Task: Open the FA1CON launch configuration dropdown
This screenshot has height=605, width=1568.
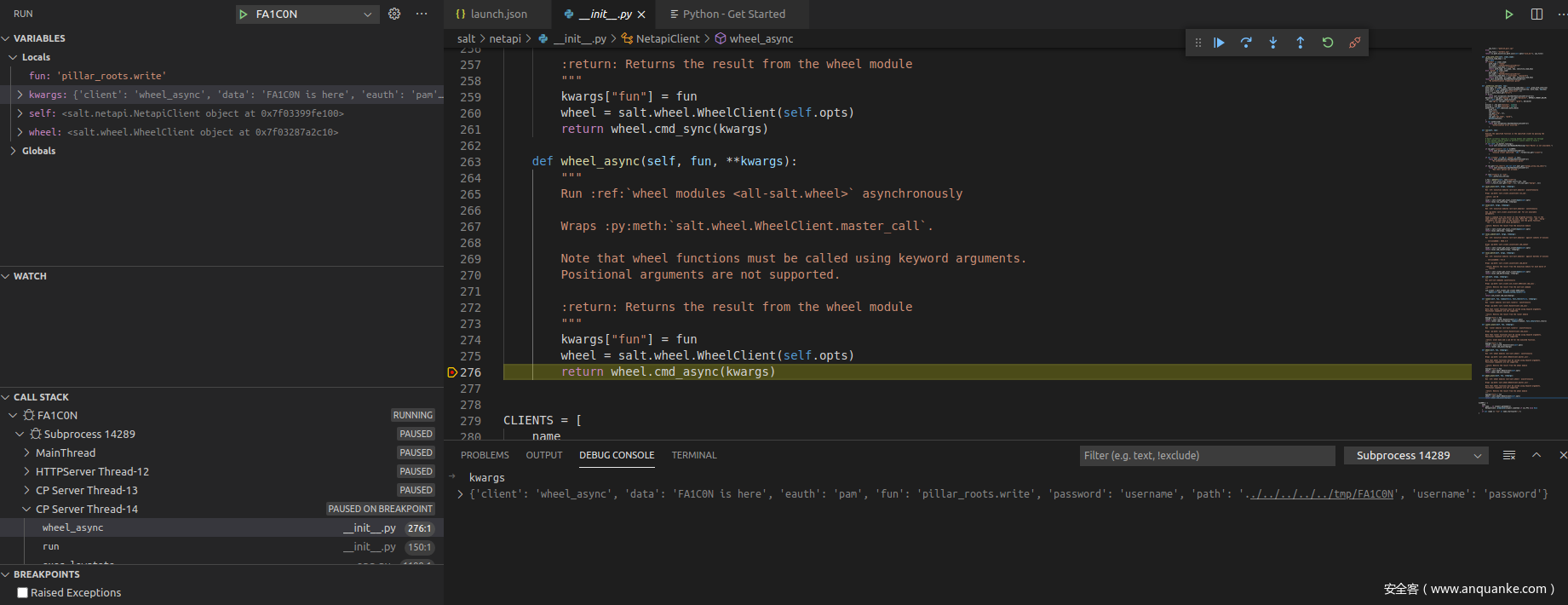Action: point(367,14)
